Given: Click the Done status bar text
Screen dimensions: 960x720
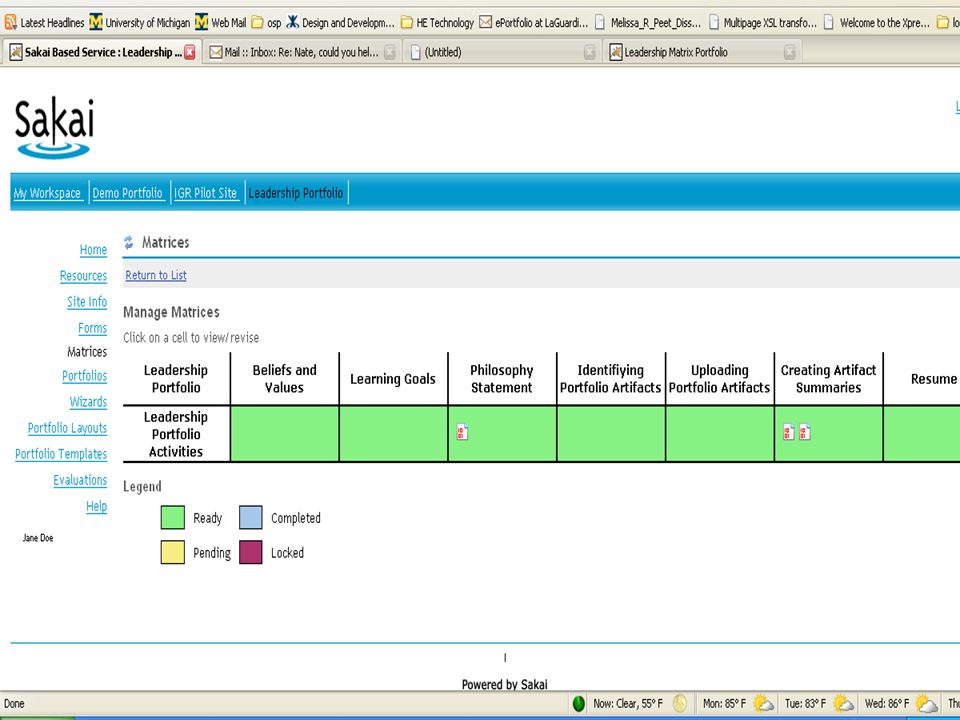Looking at the screenshot, I should point(14,703).
